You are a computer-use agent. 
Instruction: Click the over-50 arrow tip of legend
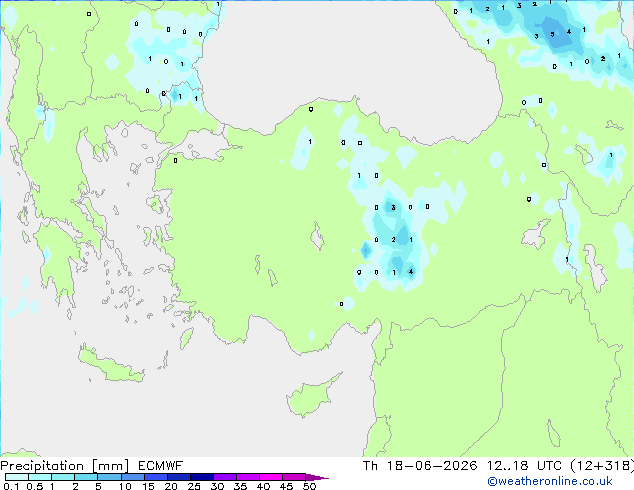click(317, 477)
